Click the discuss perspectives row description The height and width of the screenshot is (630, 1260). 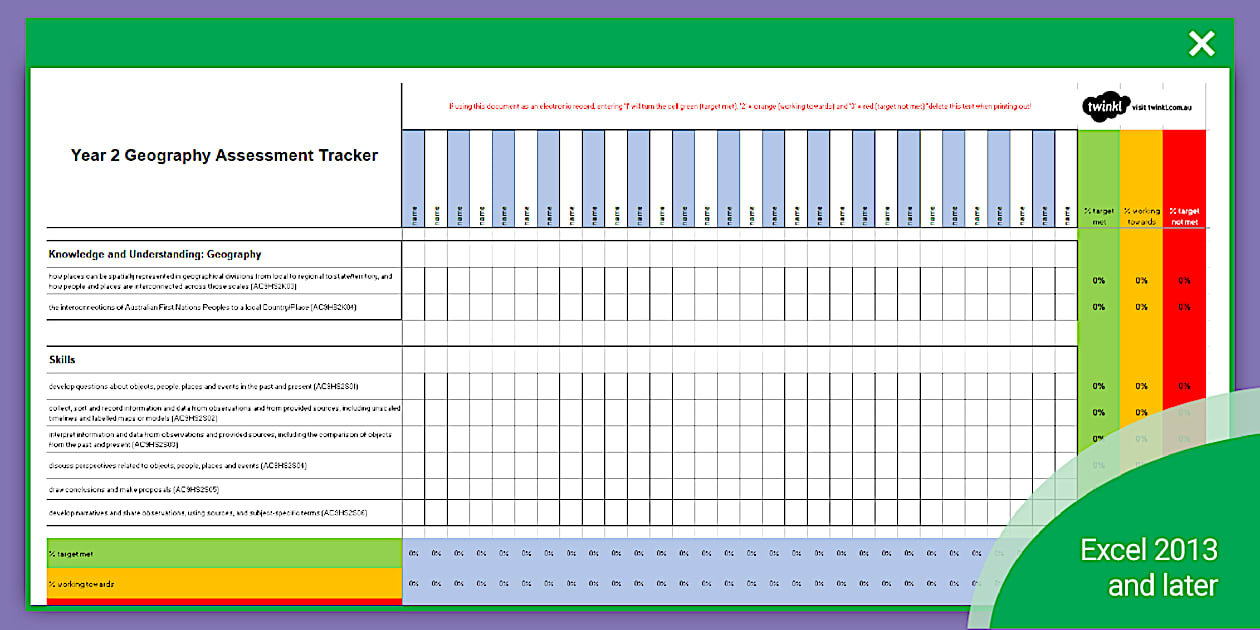[177, 465]
